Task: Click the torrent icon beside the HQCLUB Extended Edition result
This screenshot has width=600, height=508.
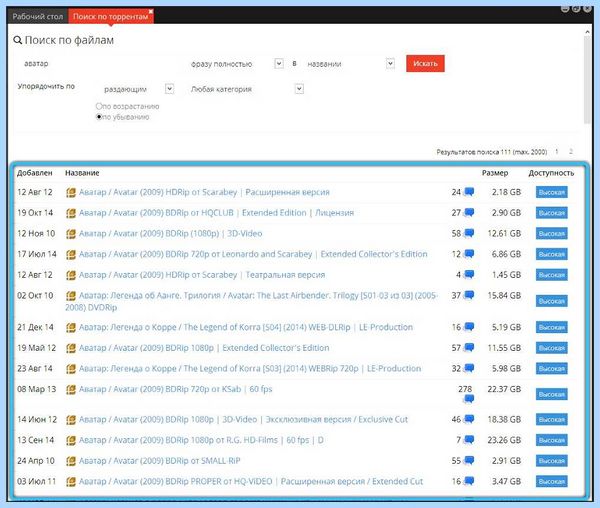Action: (71, 213)
